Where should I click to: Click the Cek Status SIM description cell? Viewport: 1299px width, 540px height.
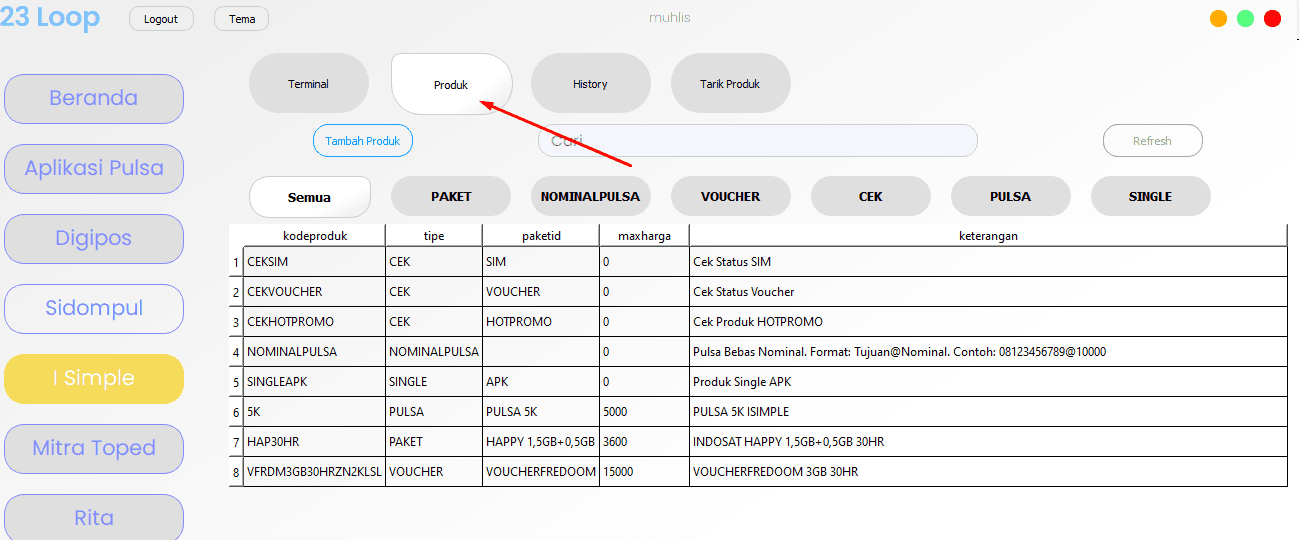tap(988, 262)
